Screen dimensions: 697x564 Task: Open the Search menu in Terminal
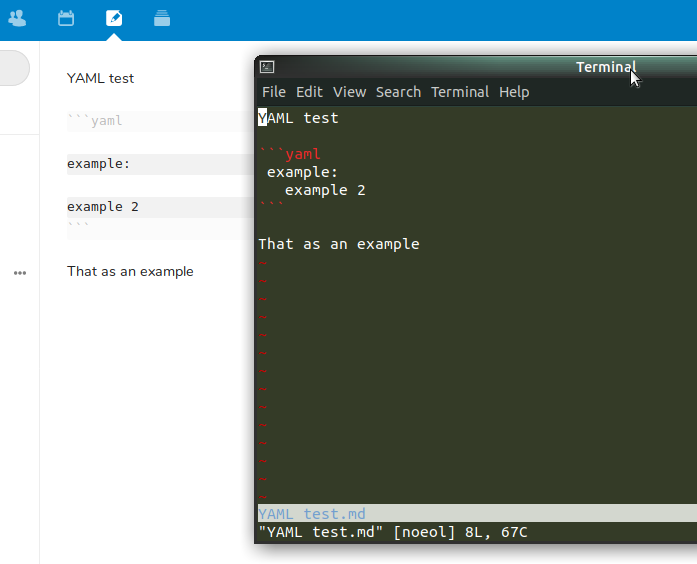(398, 92)
